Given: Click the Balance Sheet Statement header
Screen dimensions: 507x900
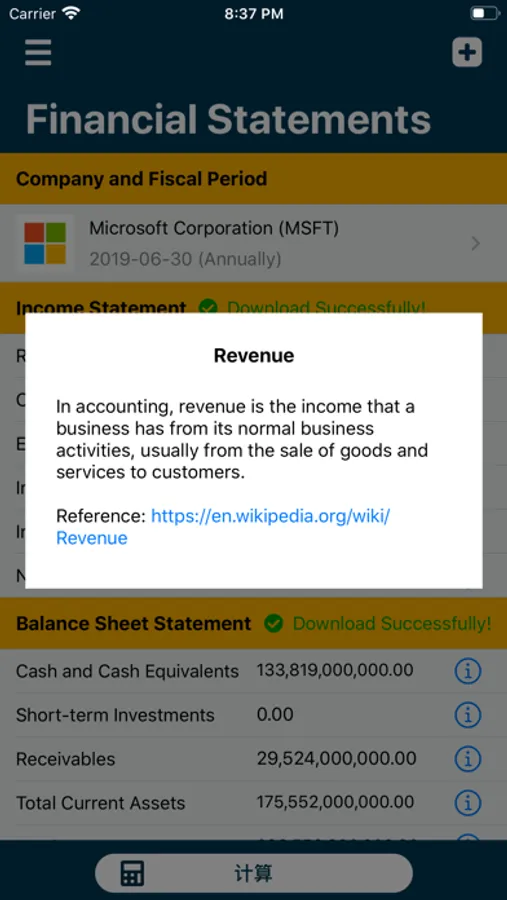Looking at the screenshot, I should coord(133,623).
